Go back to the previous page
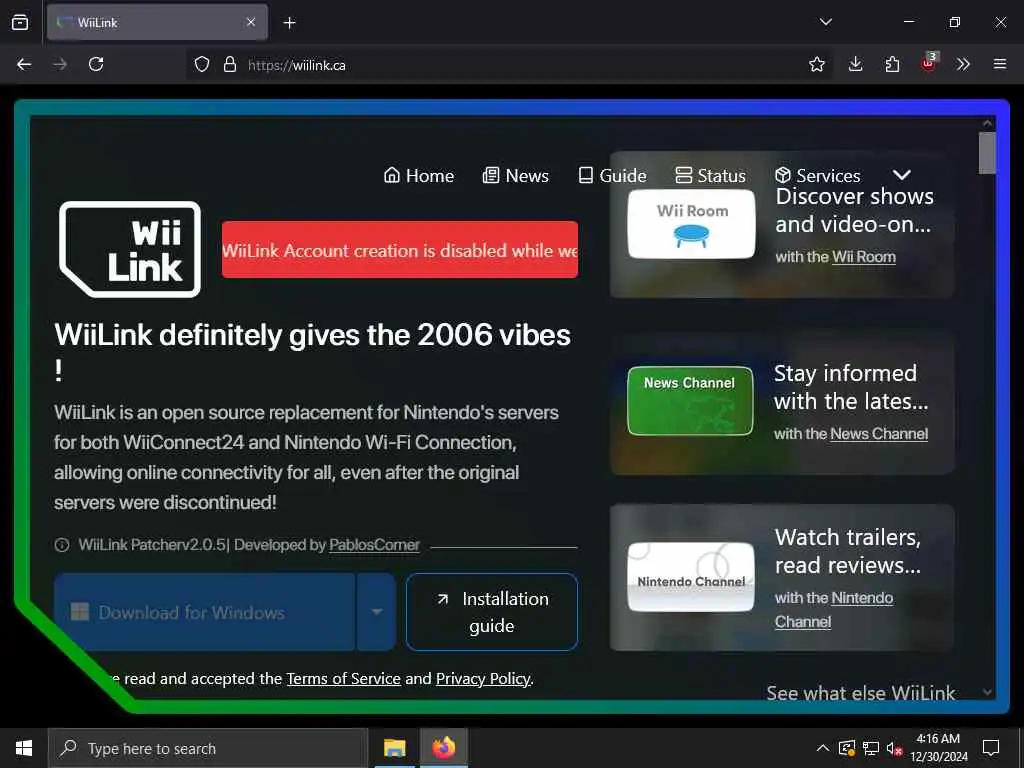The image size is (1024, 768). (x=24, y=64)
